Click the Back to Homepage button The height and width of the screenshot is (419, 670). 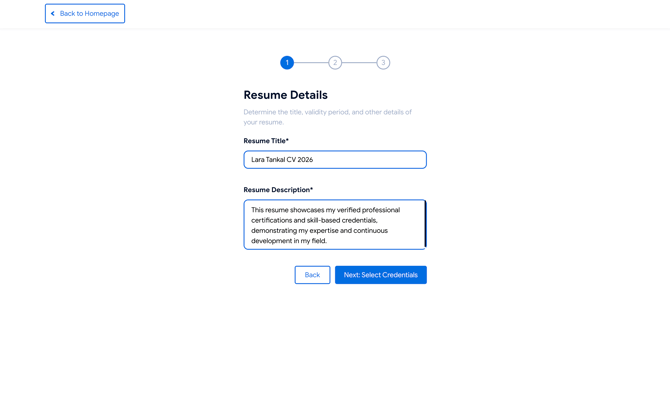point(85,14)
